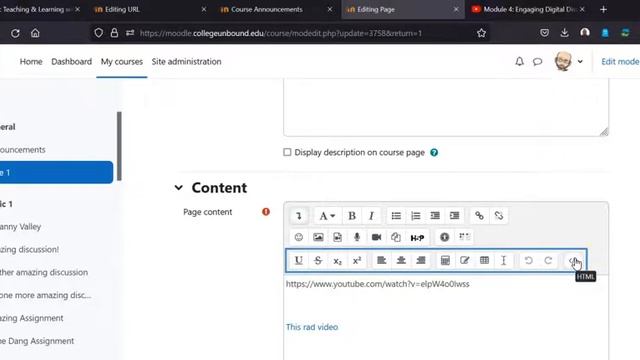Open My courses

tap(122, 62)
